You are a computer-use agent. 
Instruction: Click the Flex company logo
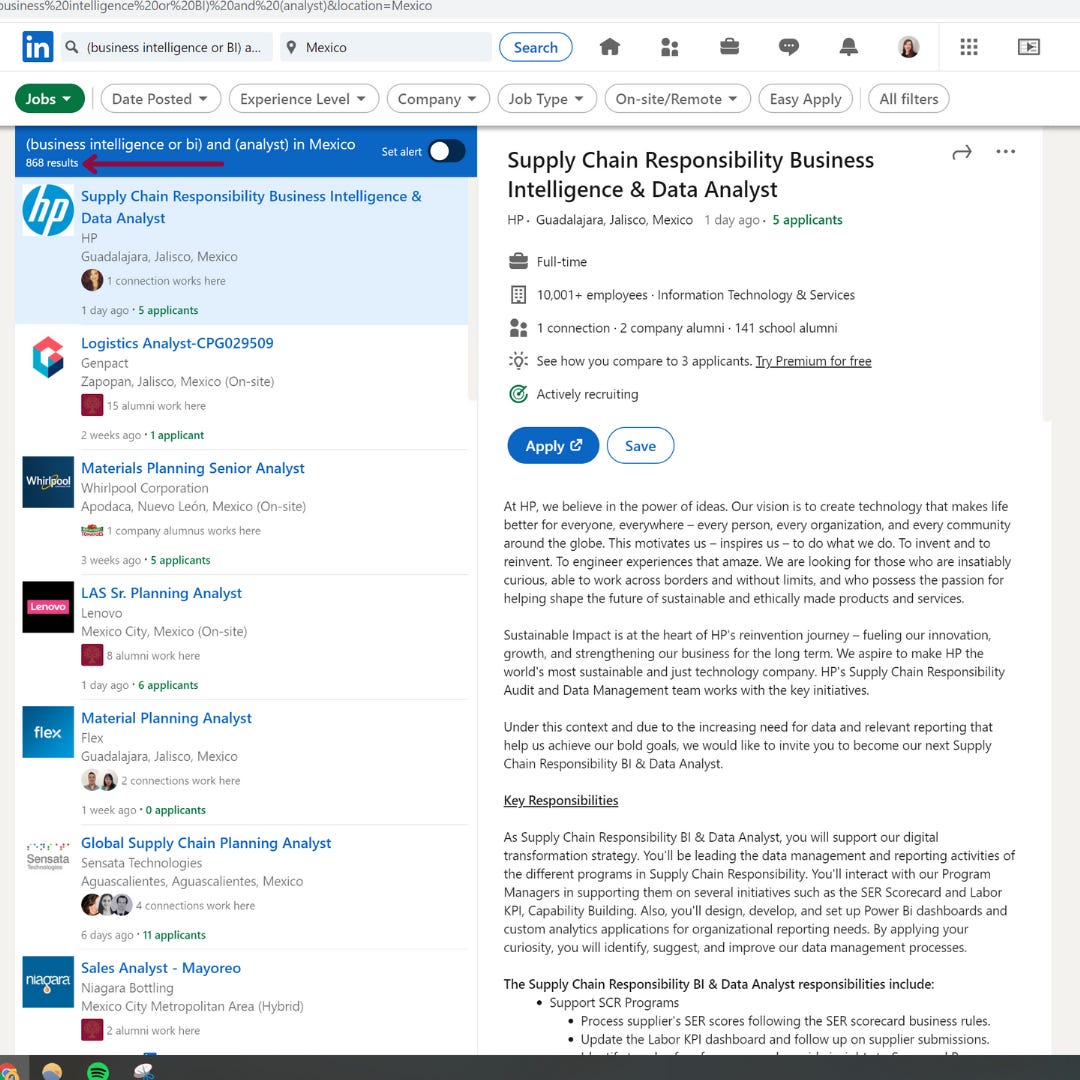[48, 732]
